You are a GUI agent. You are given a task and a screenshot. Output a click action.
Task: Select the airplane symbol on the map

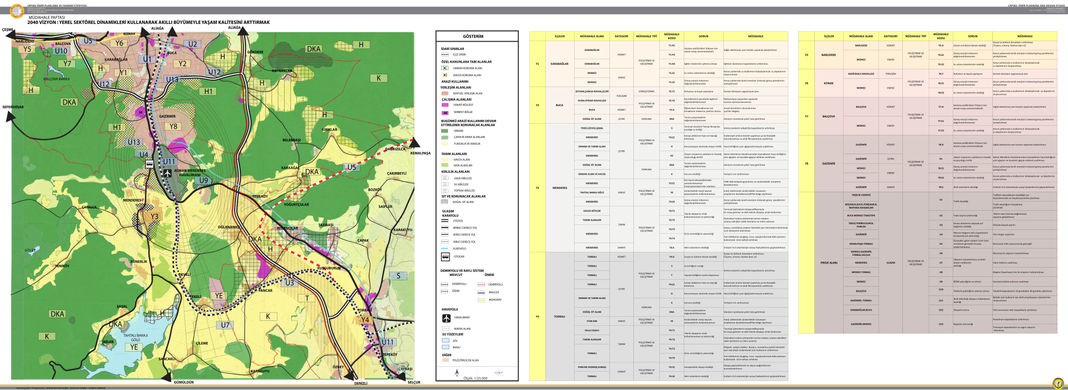[168, 173]
